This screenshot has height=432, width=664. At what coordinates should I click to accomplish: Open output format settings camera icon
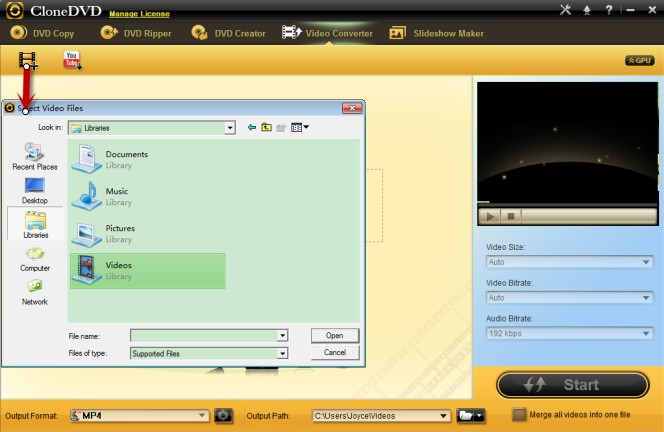223,415
